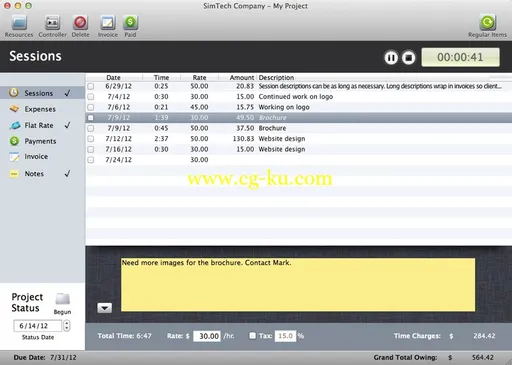The image size is (512, 365).
Task: Switch to the Invoice sidebar section
Action: (36, 156)
